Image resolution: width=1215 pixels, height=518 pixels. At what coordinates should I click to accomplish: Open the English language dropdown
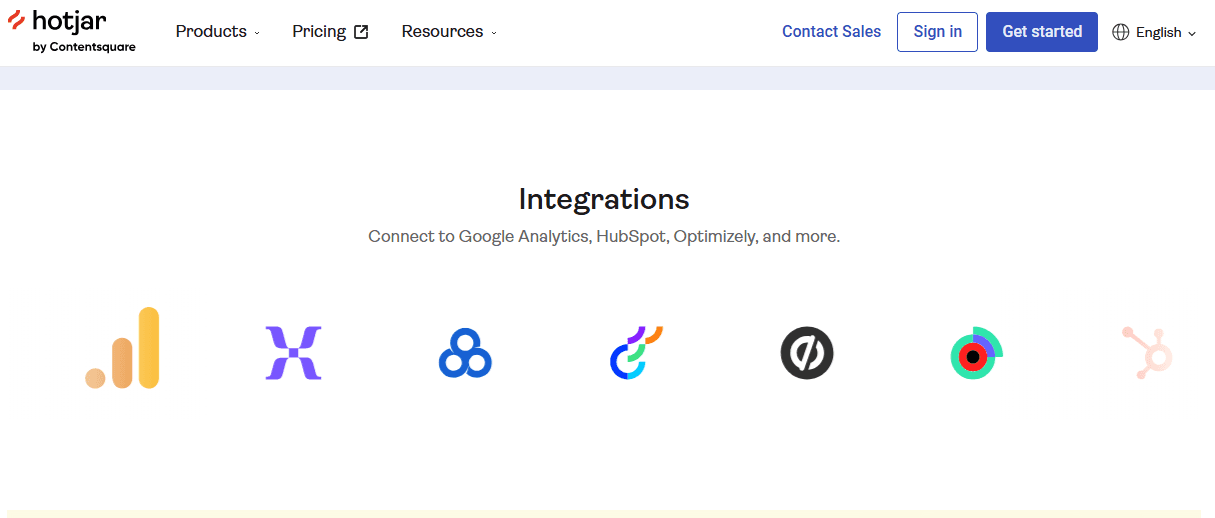1154,32
